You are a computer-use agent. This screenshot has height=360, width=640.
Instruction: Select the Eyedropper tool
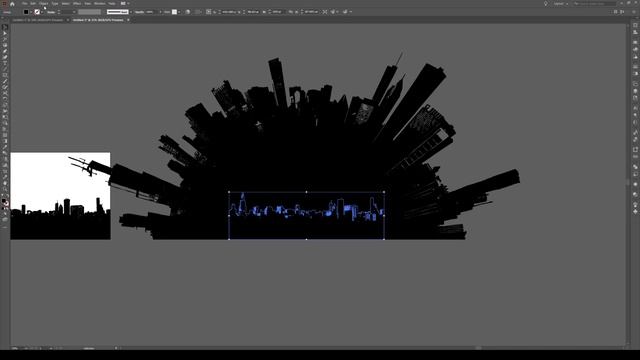coord(5,147)
